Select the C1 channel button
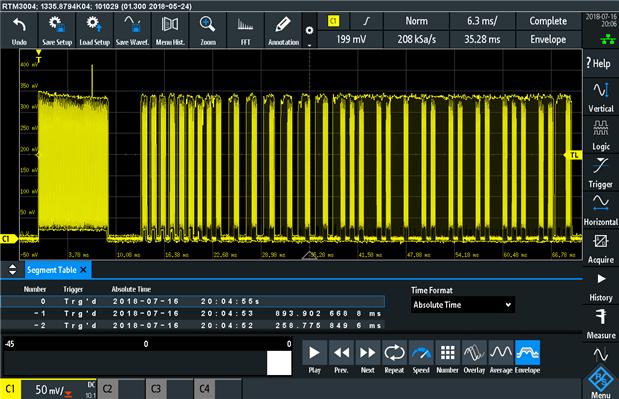Viewport: 619px width, 399px height. tap(10, 389)
